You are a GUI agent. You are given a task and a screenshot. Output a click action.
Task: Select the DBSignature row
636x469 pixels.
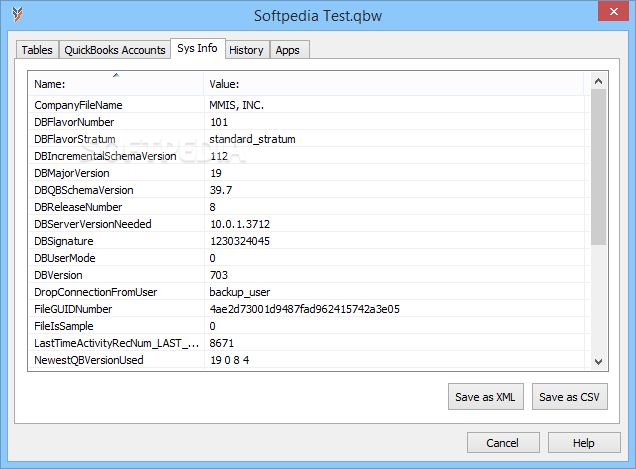pyautogui.click(x=309, y=241)
